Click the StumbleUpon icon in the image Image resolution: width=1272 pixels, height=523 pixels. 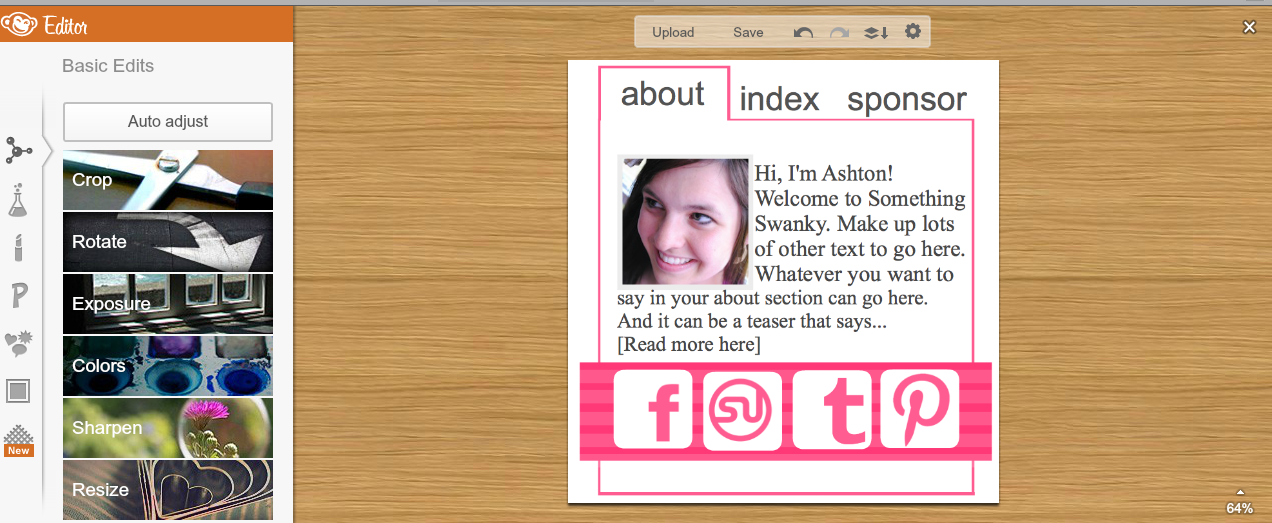coord(742,409)
